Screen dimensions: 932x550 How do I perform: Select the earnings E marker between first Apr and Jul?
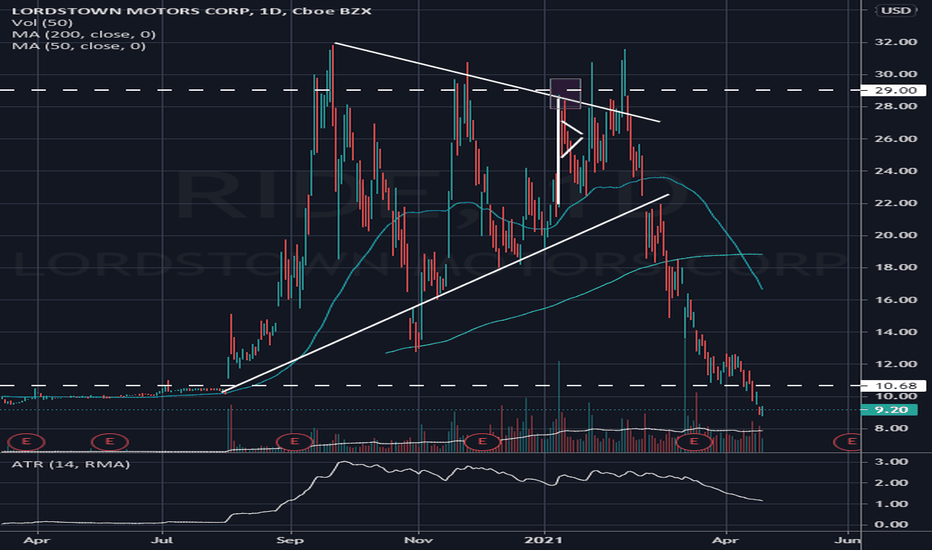pyautogui.click(x=109, y=441)
